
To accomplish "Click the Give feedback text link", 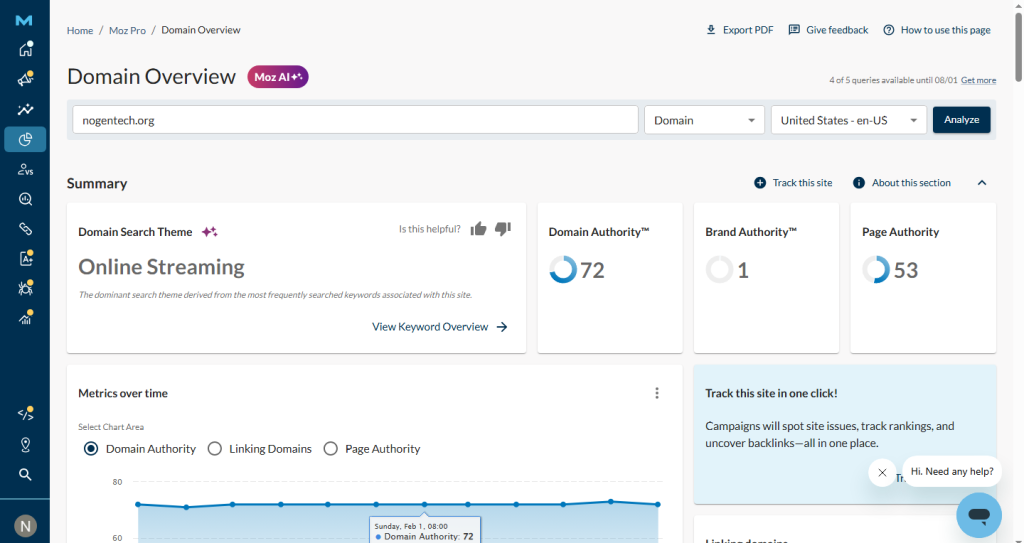I will tap(837, 30).
